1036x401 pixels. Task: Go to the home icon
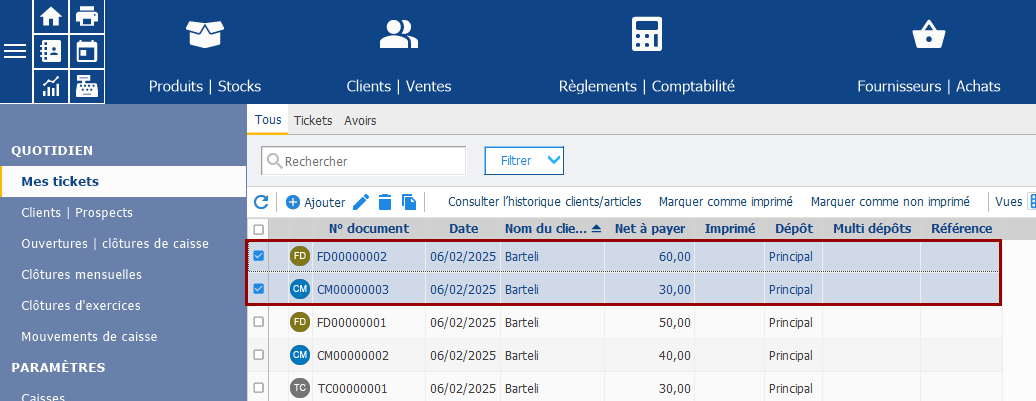click(x=51, y=16)
